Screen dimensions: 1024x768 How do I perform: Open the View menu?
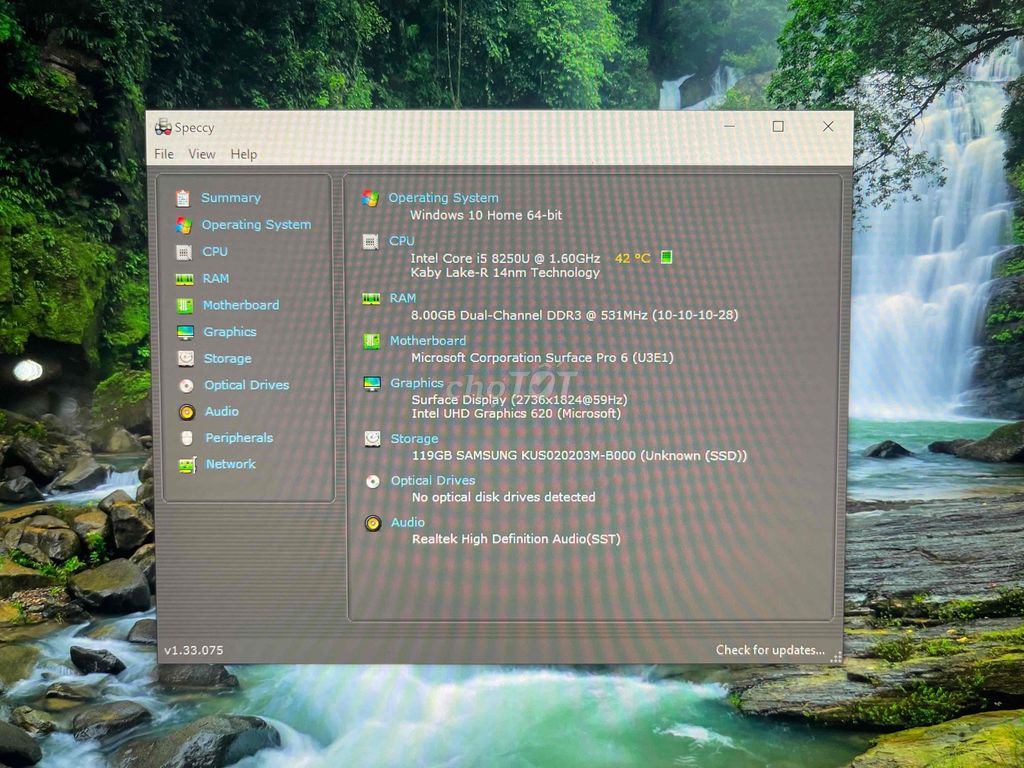tap(202, 154)
